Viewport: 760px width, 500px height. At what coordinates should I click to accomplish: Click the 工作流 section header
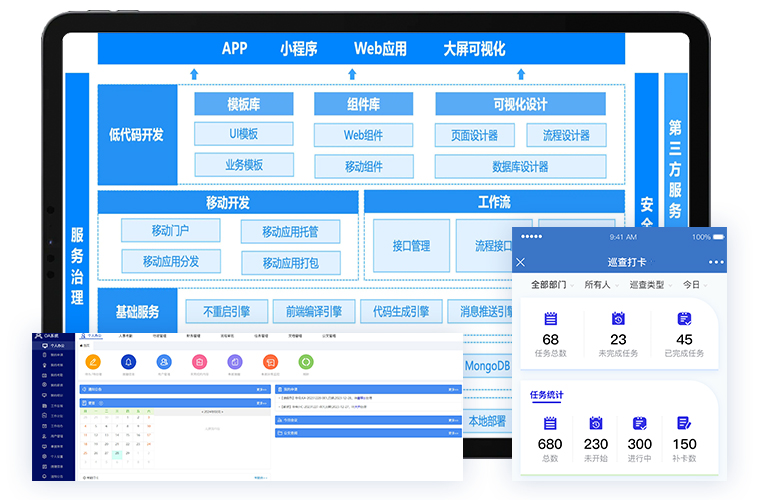(494, 202)
